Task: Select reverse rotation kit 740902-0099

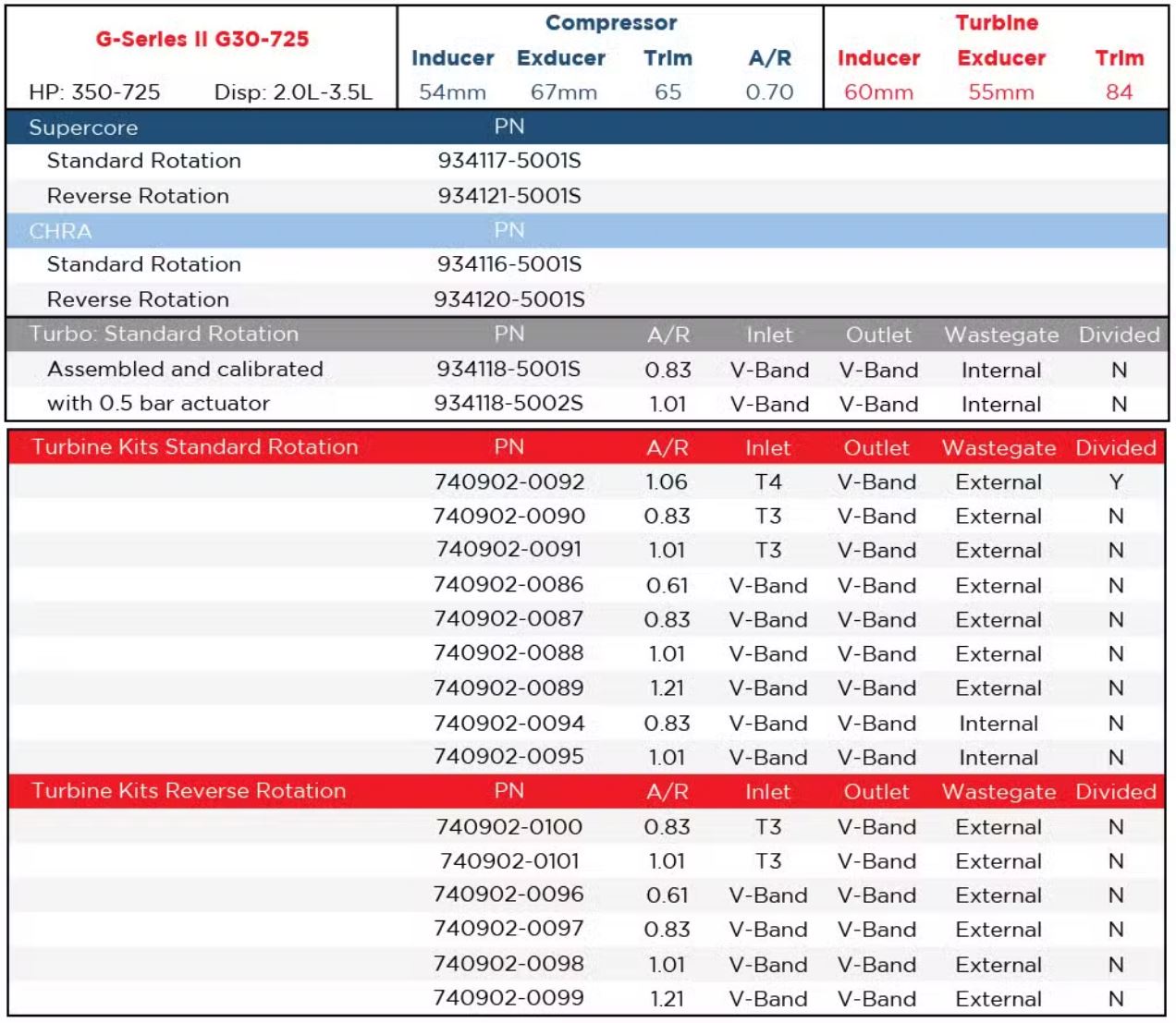Action: tap(509, 999)
